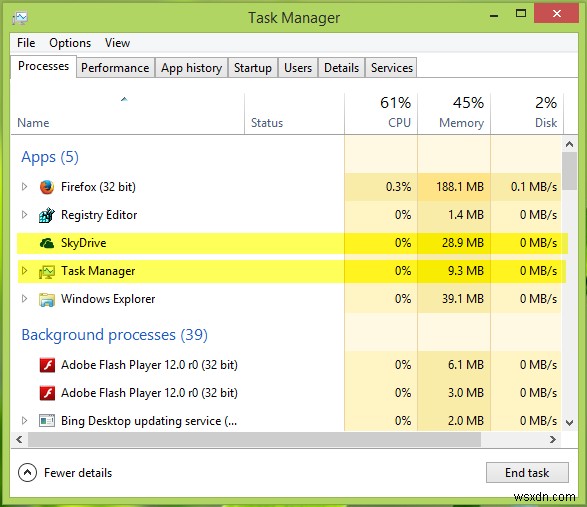The height and width of the screenshot is (507, 587).
Task: Click the End task button
Action: point(527,473)
